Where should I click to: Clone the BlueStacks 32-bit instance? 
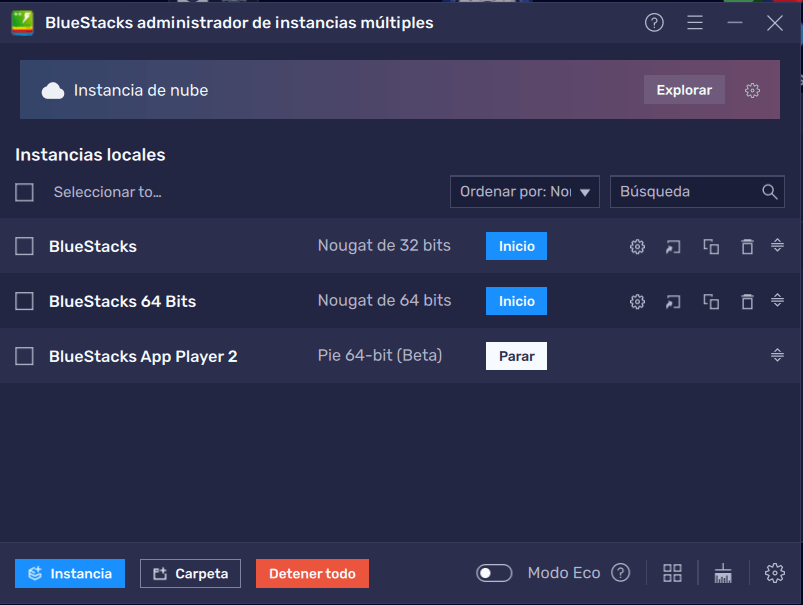click(x=711, y=247)
